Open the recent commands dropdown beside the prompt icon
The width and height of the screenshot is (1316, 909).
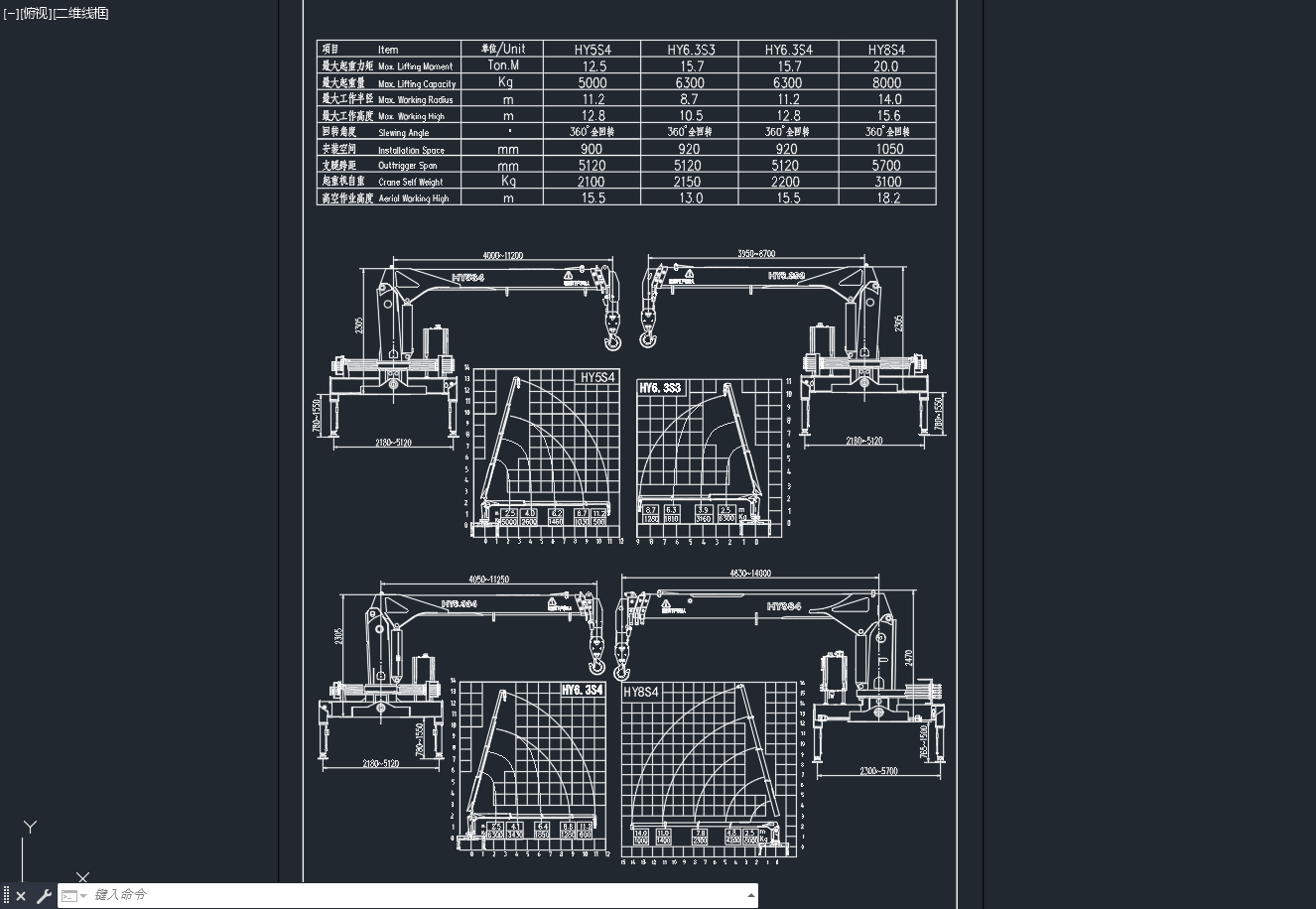[83, 896]
